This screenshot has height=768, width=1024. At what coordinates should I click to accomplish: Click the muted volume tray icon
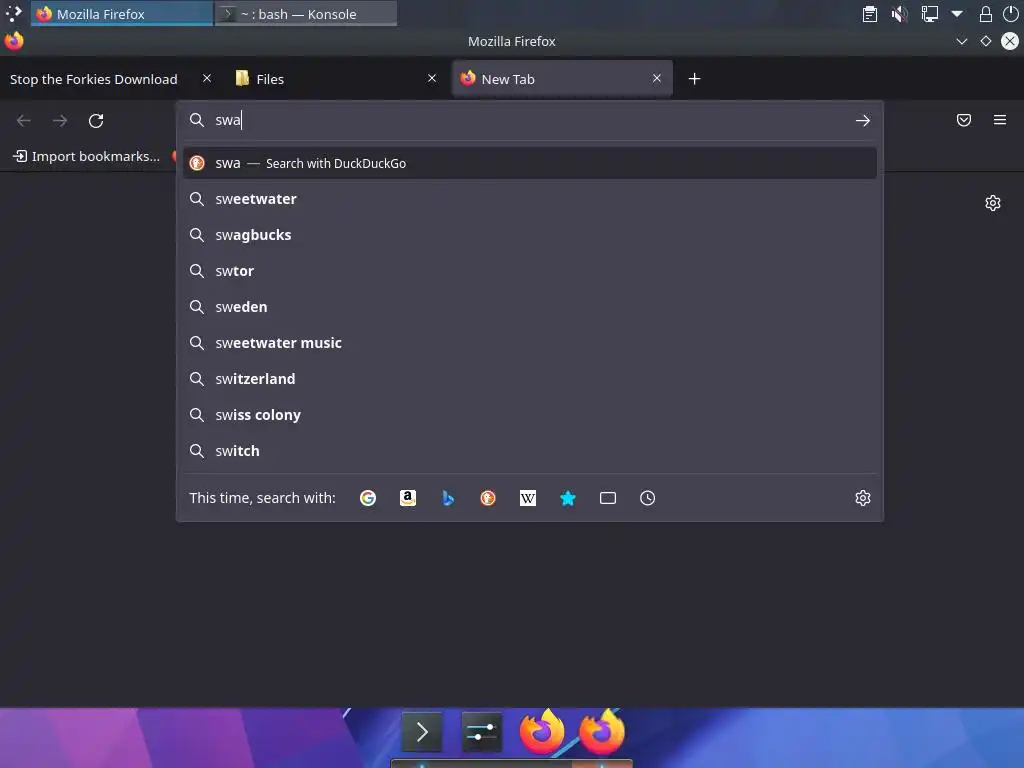click(x=899, y=14)
